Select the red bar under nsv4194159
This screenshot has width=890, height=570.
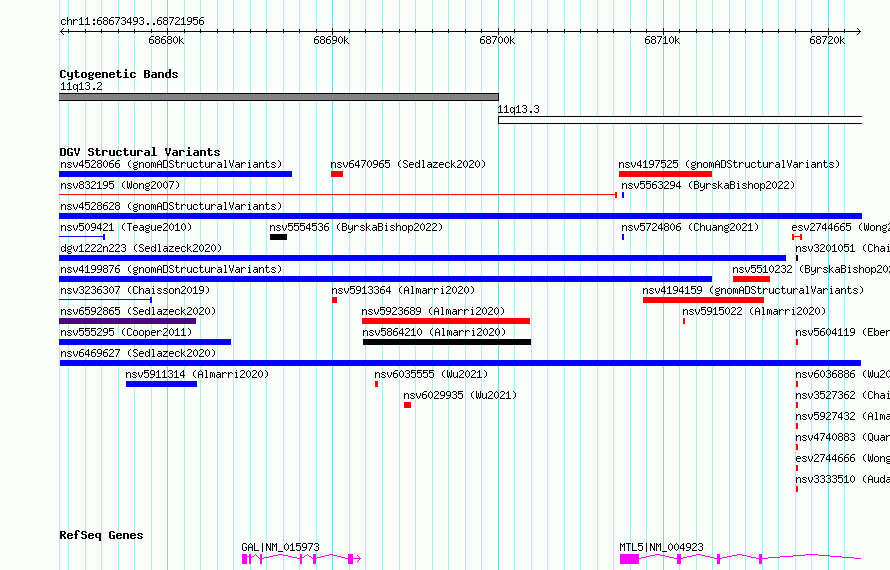(703, 300)
